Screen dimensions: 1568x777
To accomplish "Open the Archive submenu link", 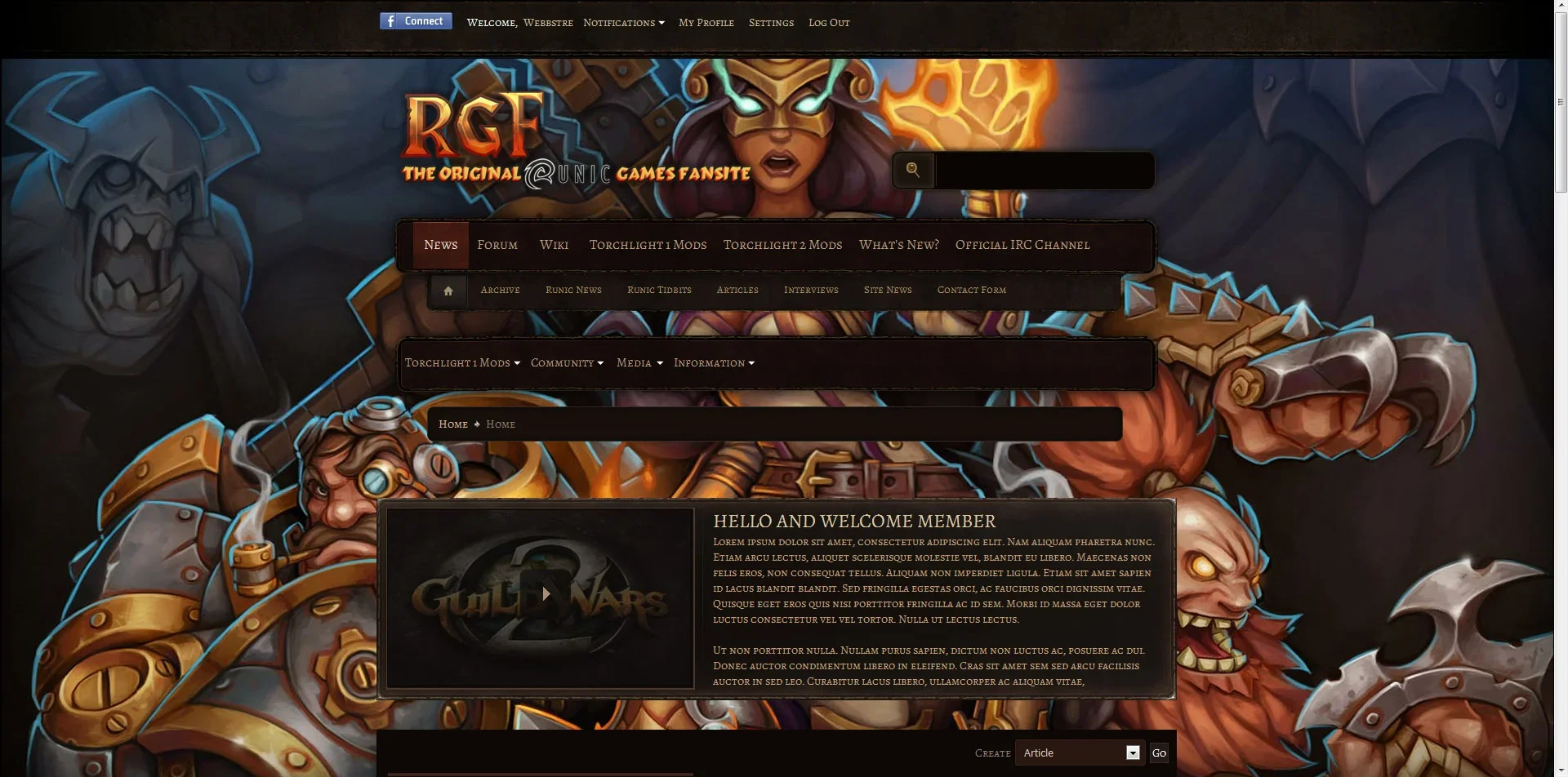I will pos(500,290).
